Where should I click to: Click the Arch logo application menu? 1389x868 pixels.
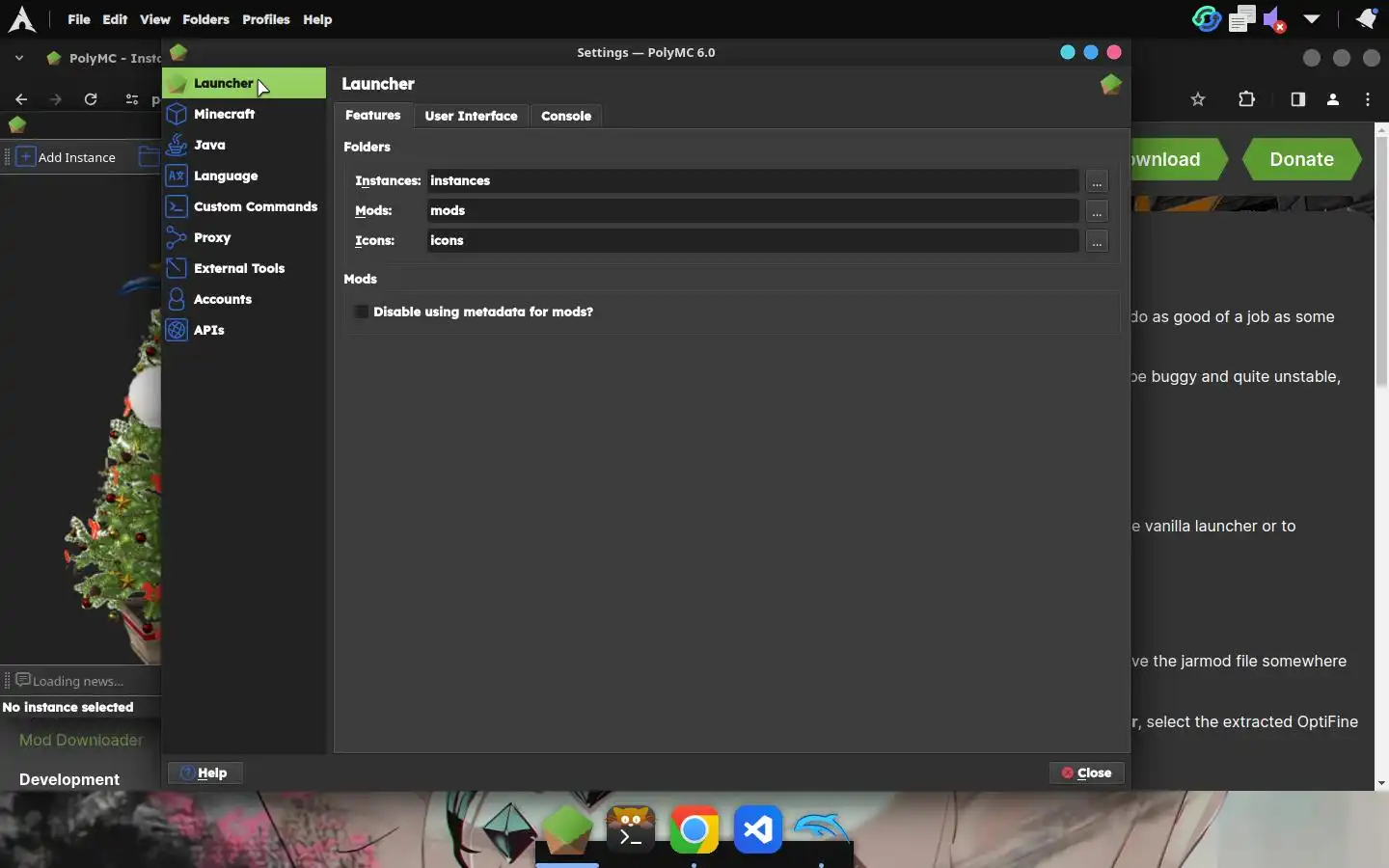21,19
